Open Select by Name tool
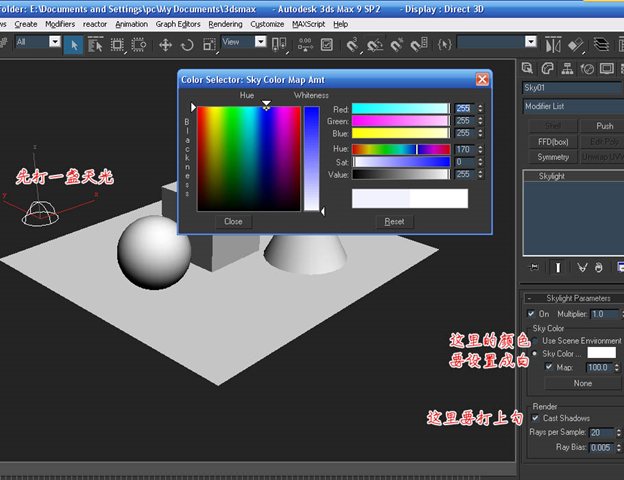Image resolution: width=624 pixels, height=480 pixels. pos(95,45)
